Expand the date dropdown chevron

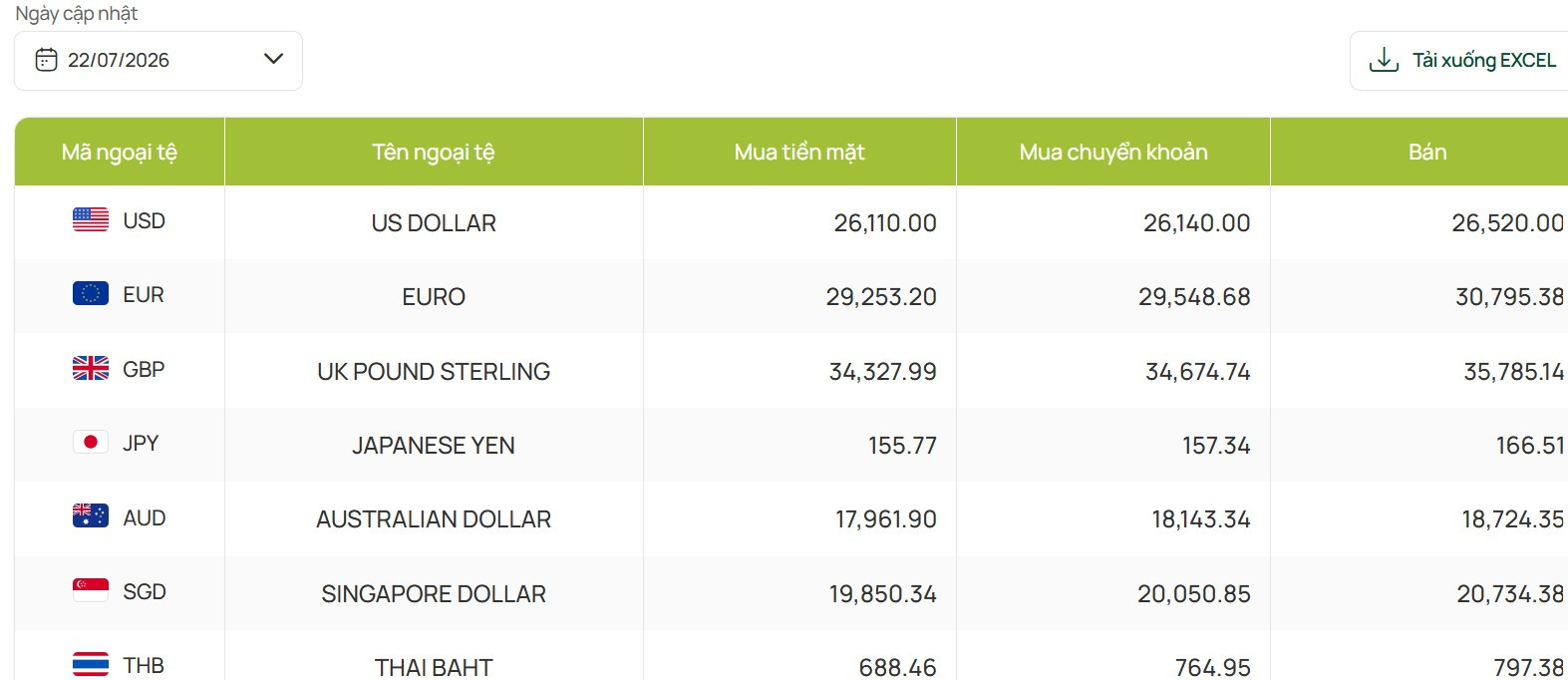(x=273, y=59)
